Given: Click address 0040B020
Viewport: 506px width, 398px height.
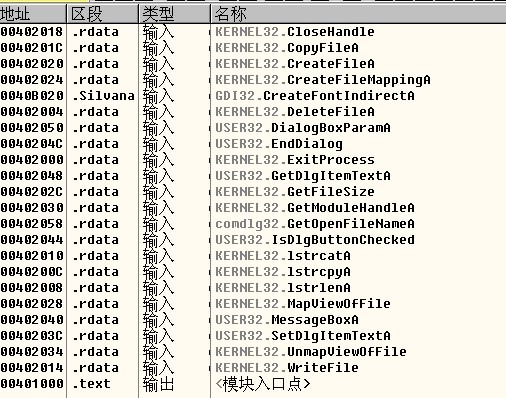Looking at the screenshot, I should click(x=32, y=96).
